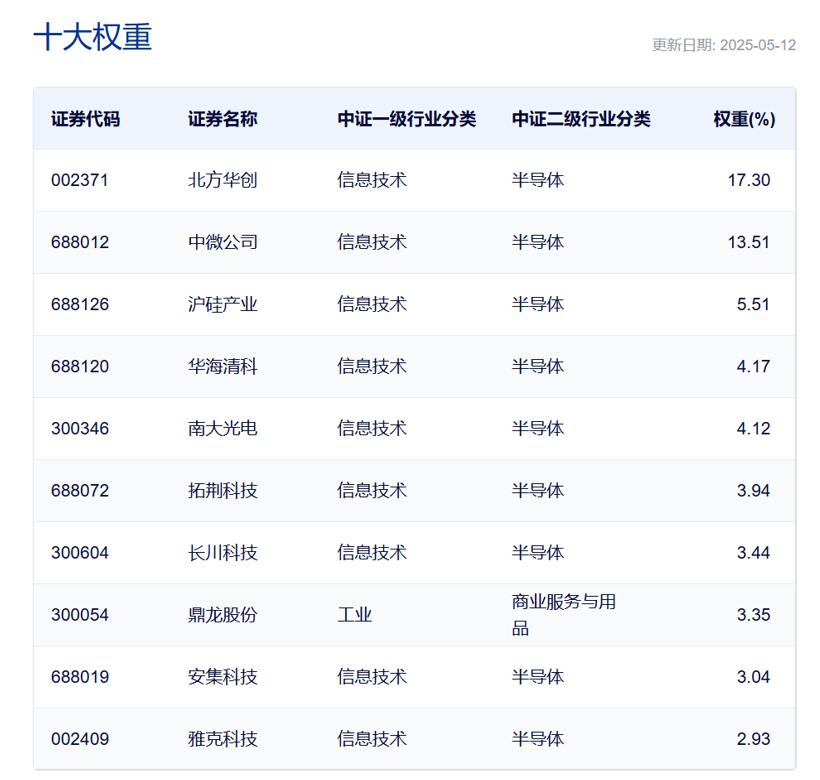Screen dimensions: 820x780
Task: Click 半导体 in the 华海清科 row
Action: point(538,366)
